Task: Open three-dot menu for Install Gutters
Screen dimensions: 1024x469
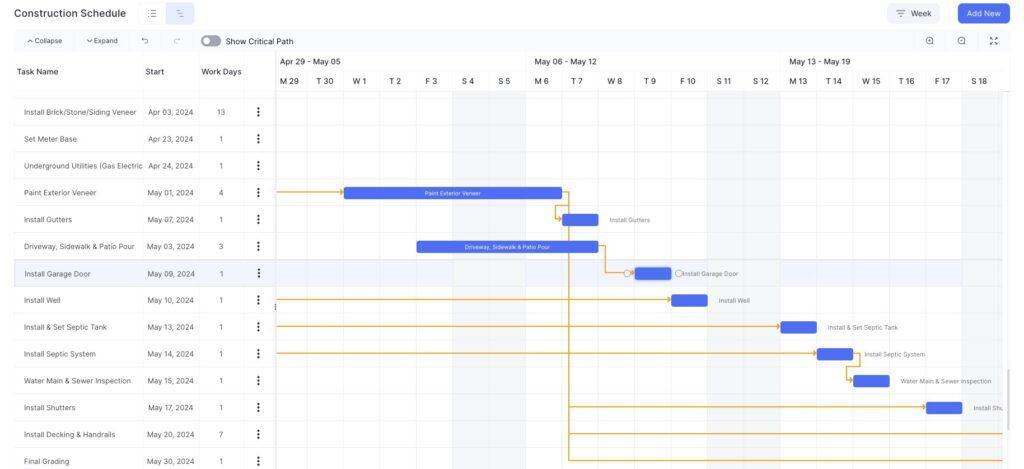Action: (x=258, y=219)
